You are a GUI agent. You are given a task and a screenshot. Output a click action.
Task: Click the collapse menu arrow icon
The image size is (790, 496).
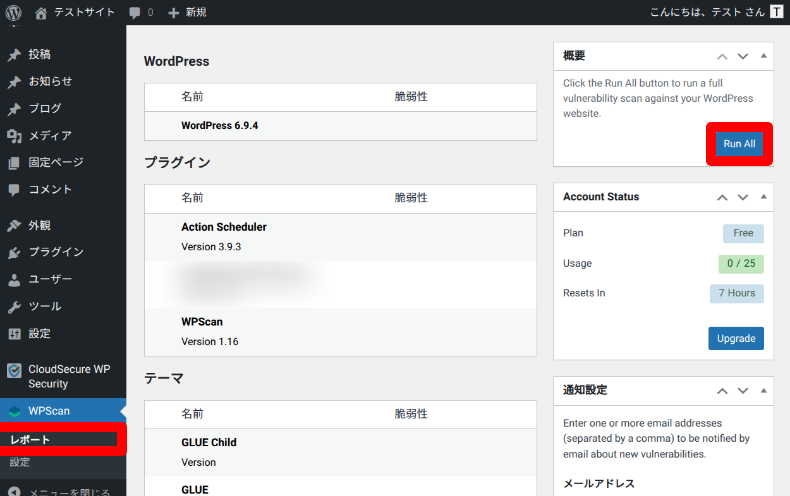coord(14,492)
